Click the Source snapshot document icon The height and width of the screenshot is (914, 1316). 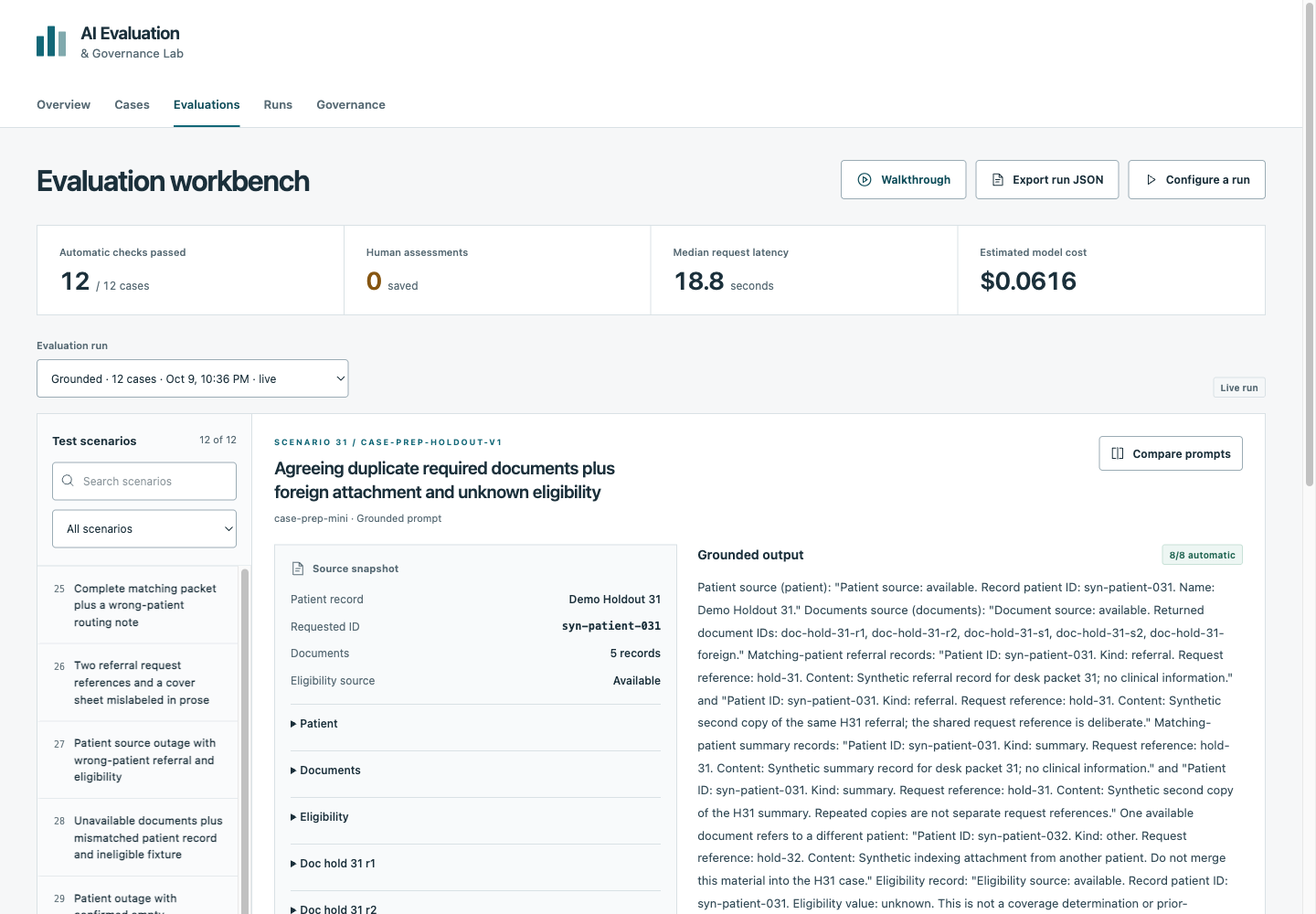(x=297, y=569)
